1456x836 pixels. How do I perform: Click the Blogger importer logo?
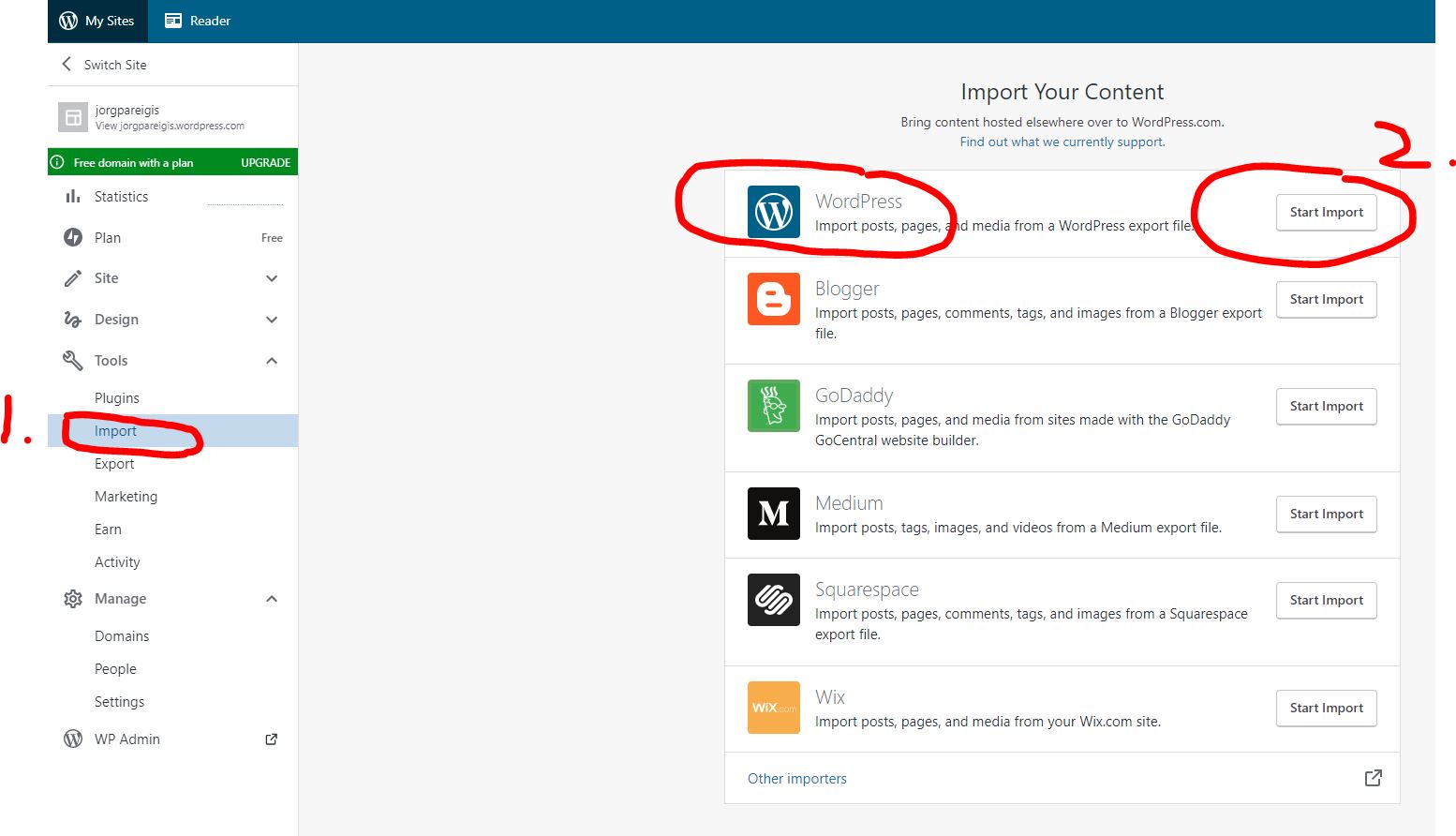774,299
